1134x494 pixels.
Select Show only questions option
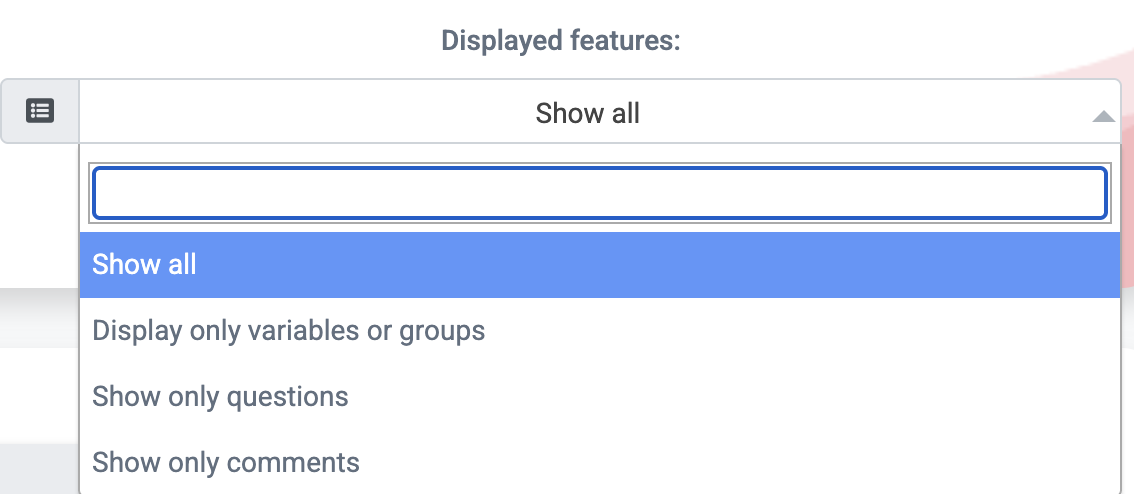600,396
